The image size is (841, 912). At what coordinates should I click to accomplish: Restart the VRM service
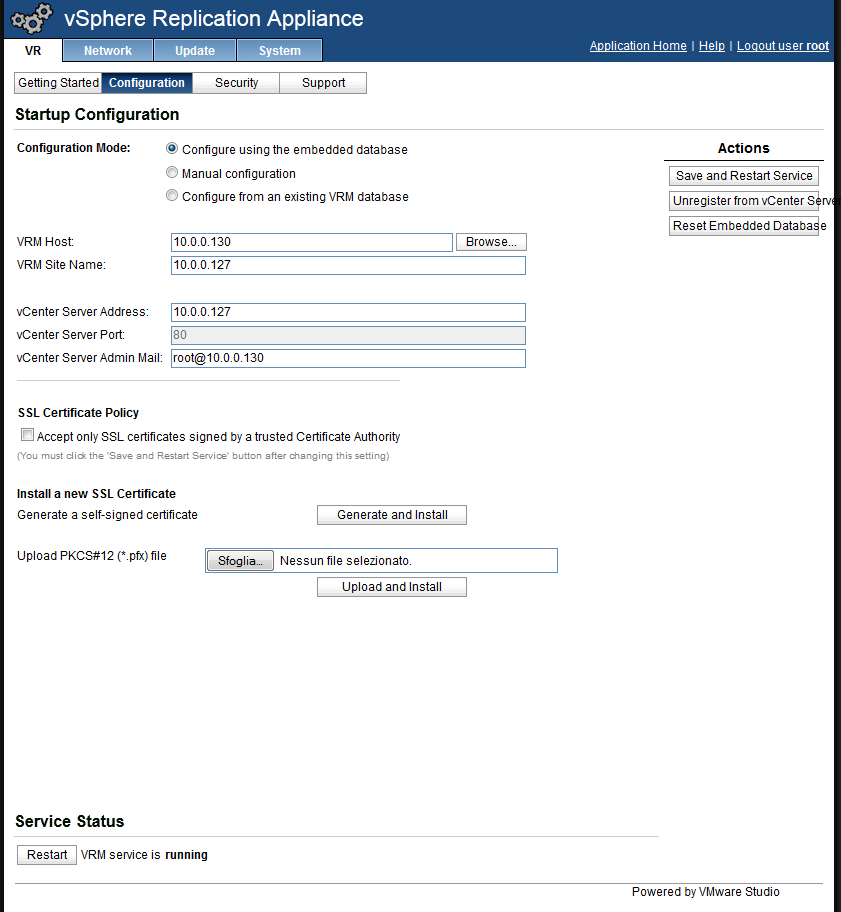[46, 854]
